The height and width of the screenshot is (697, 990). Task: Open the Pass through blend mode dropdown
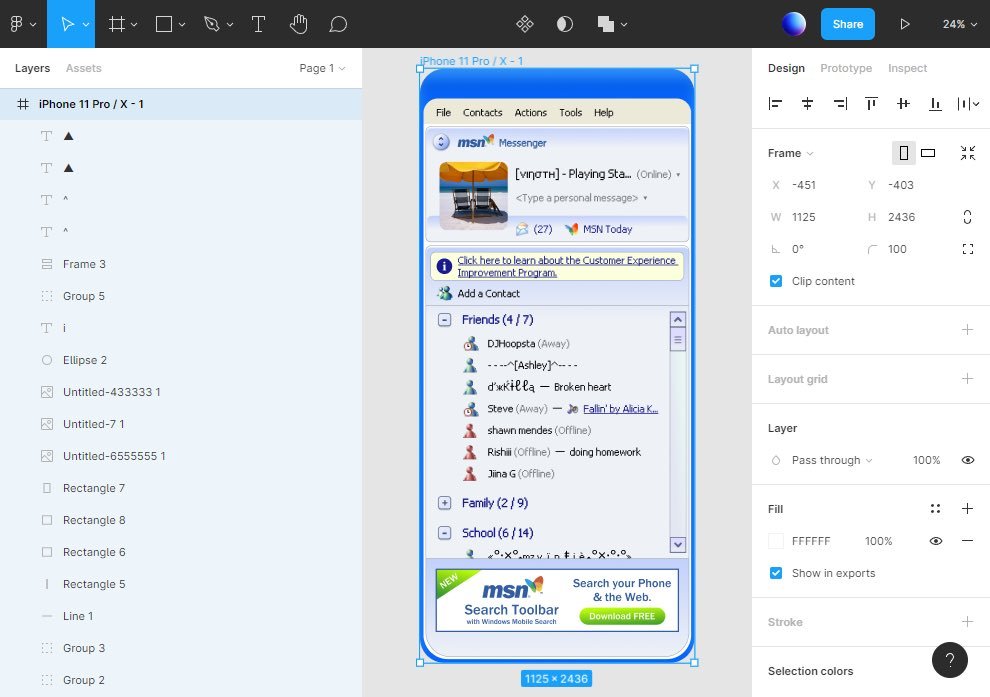pyautogui.click(x=831, y=460)
